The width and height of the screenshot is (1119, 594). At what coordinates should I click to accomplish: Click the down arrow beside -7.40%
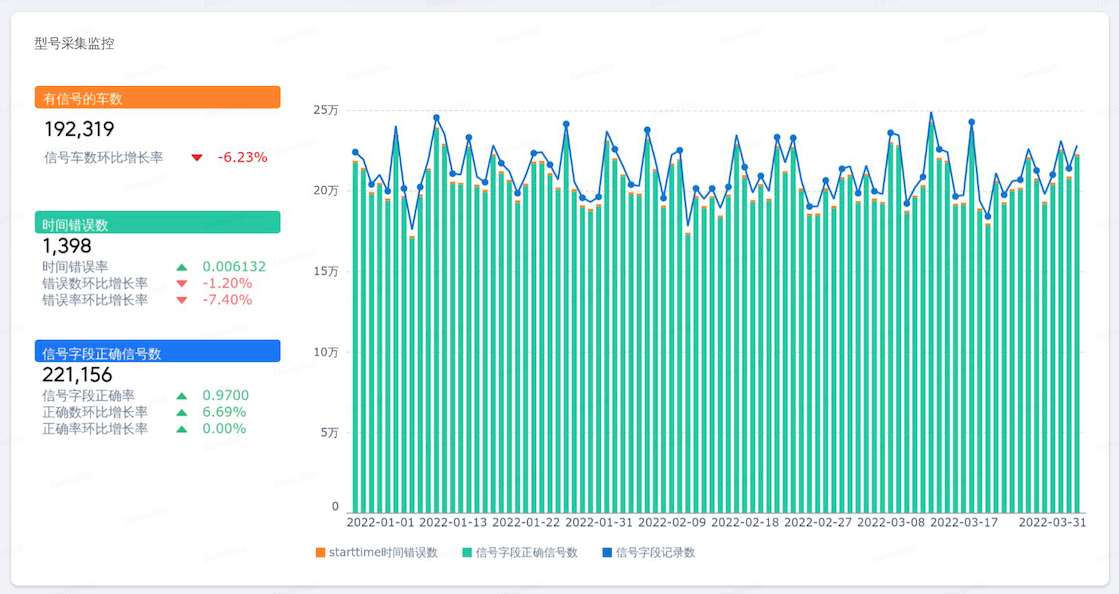point(182,301)
